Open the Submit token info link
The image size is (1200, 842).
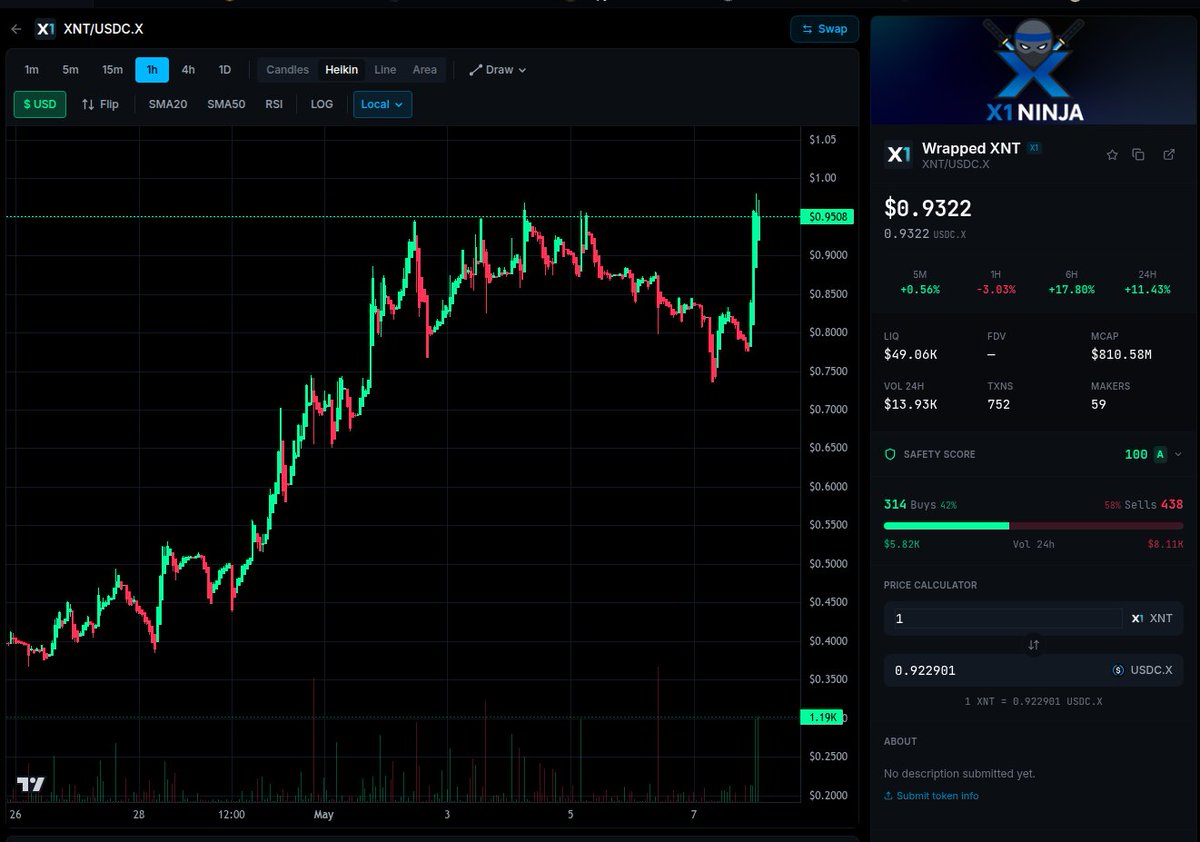click(x=931, y=796)
